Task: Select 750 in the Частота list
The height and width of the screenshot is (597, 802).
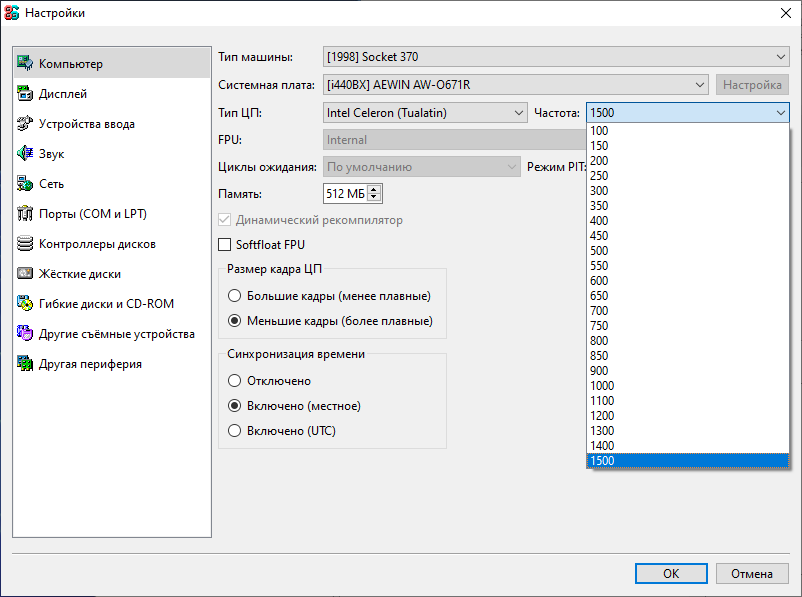Action: coord(600,326)
